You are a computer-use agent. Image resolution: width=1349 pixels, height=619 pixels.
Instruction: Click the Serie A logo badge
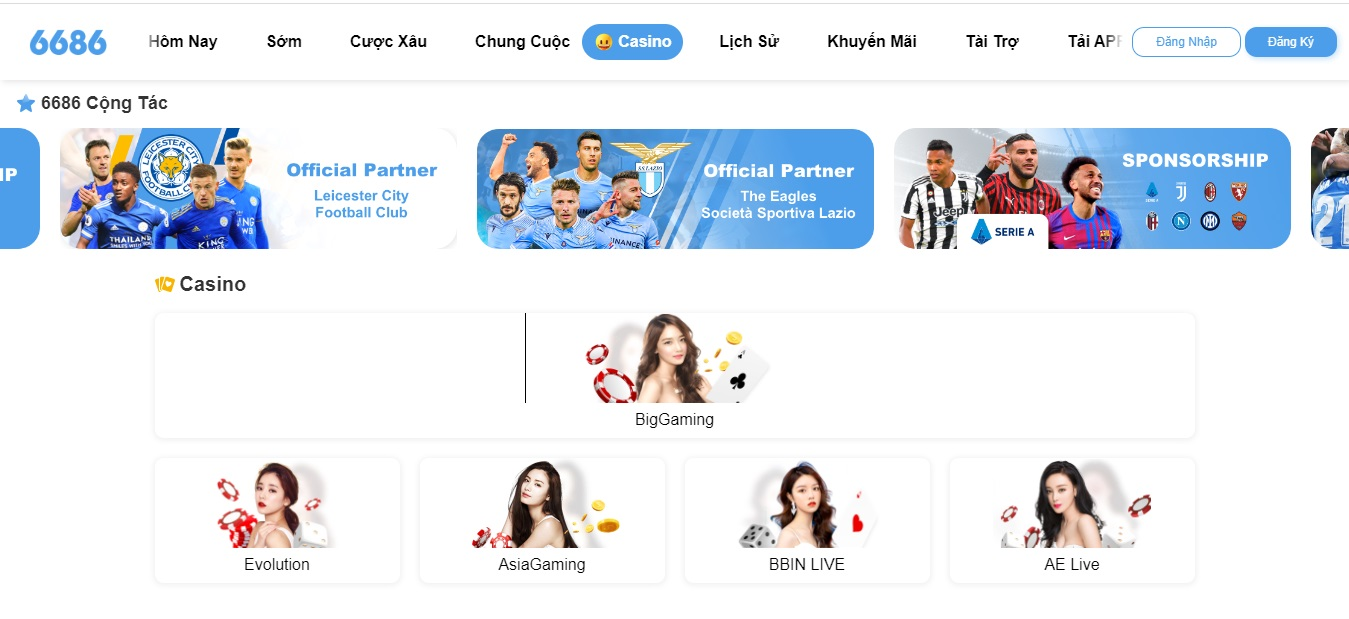point(1002,232)
